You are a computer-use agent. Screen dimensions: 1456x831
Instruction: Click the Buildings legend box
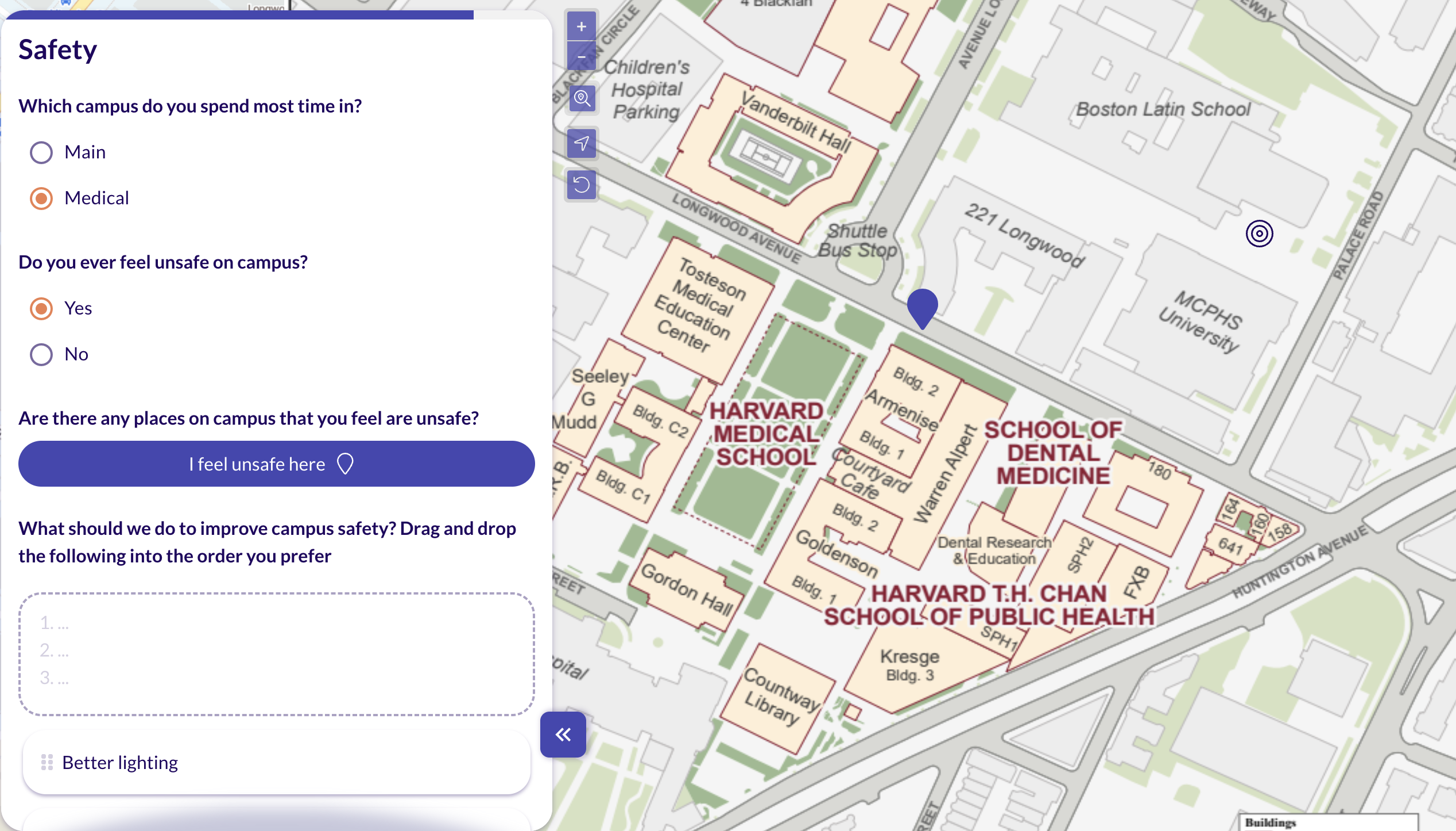tap(1329, 822)
